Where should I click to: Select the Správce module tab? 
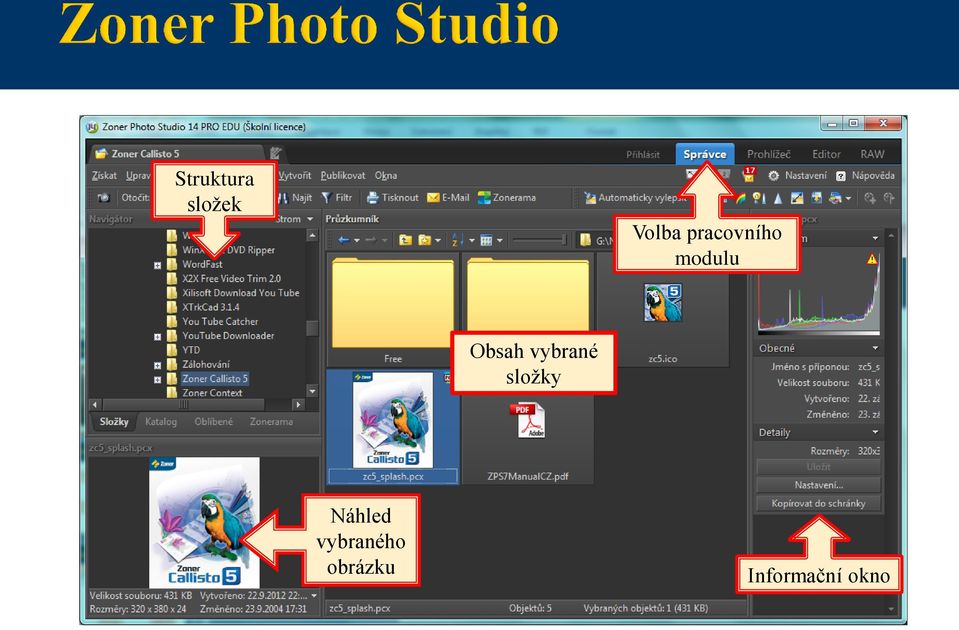[705, 154]
